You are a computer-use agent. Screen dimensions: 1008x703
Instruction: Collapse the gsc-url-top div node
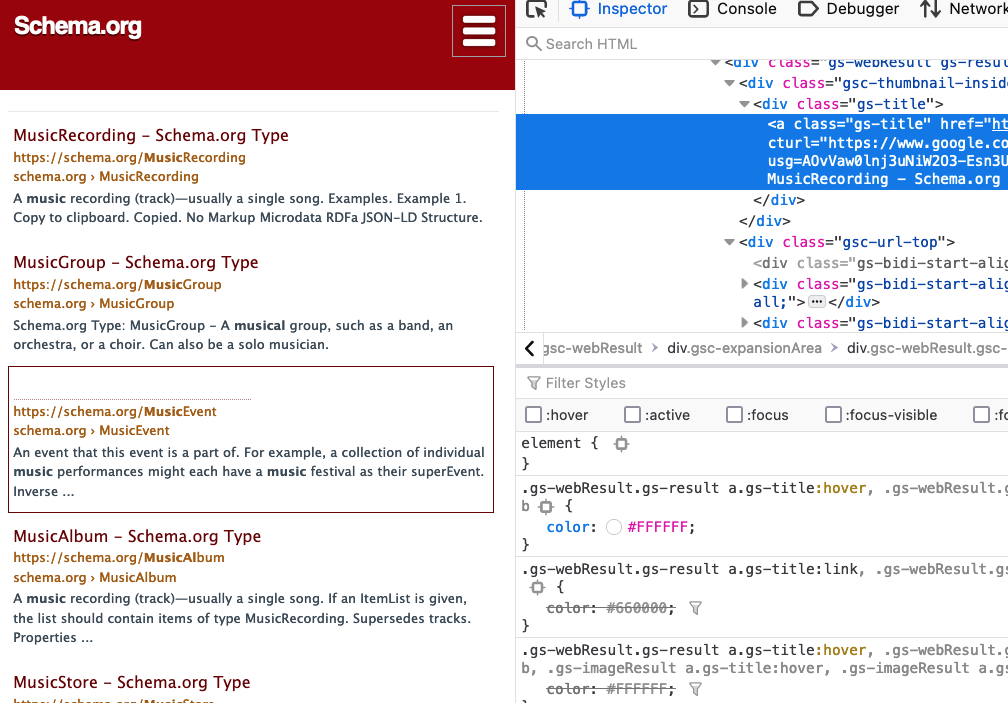[729, 242]
